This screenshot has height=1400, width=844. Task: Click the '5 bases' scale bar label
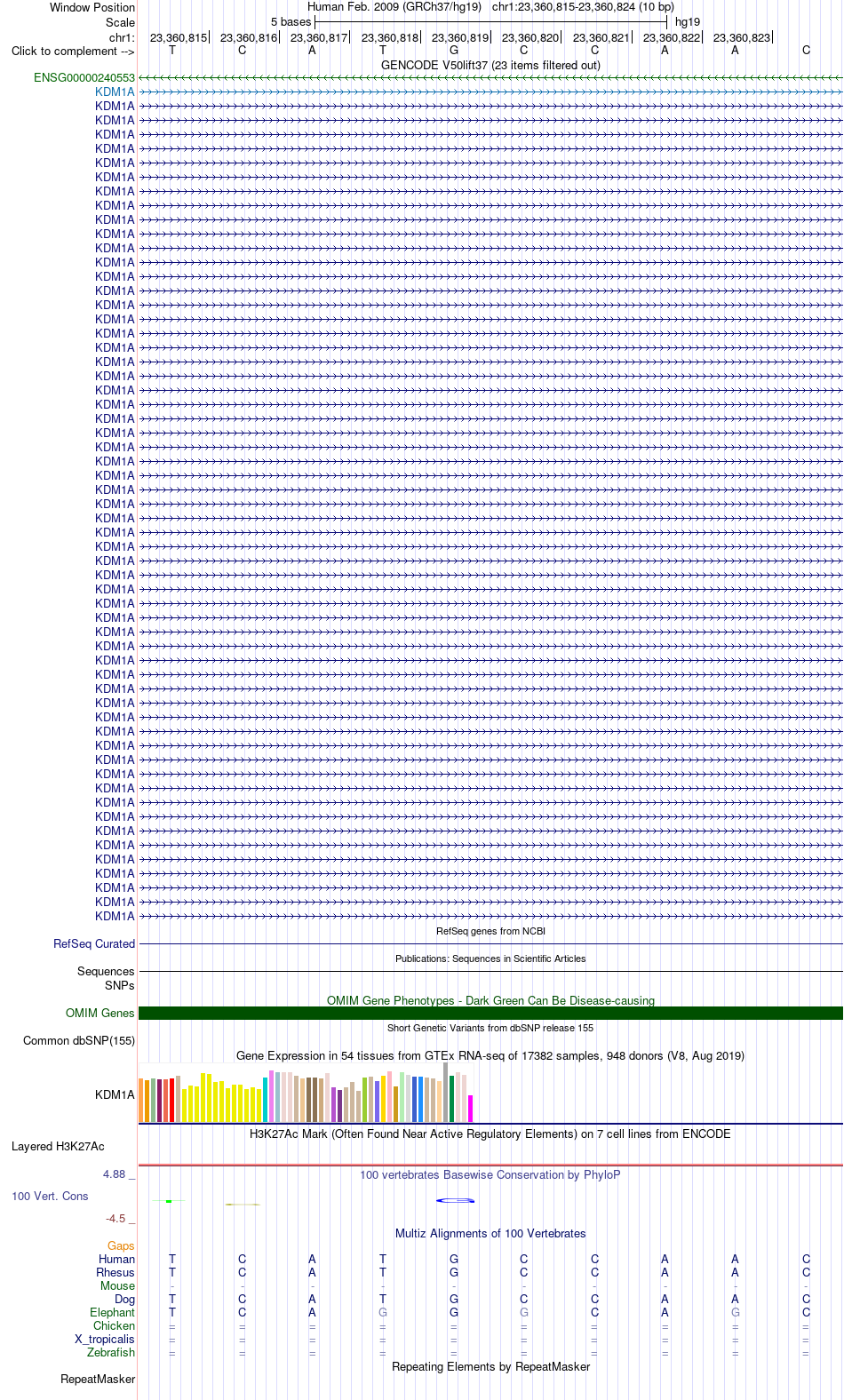[291, 22]
